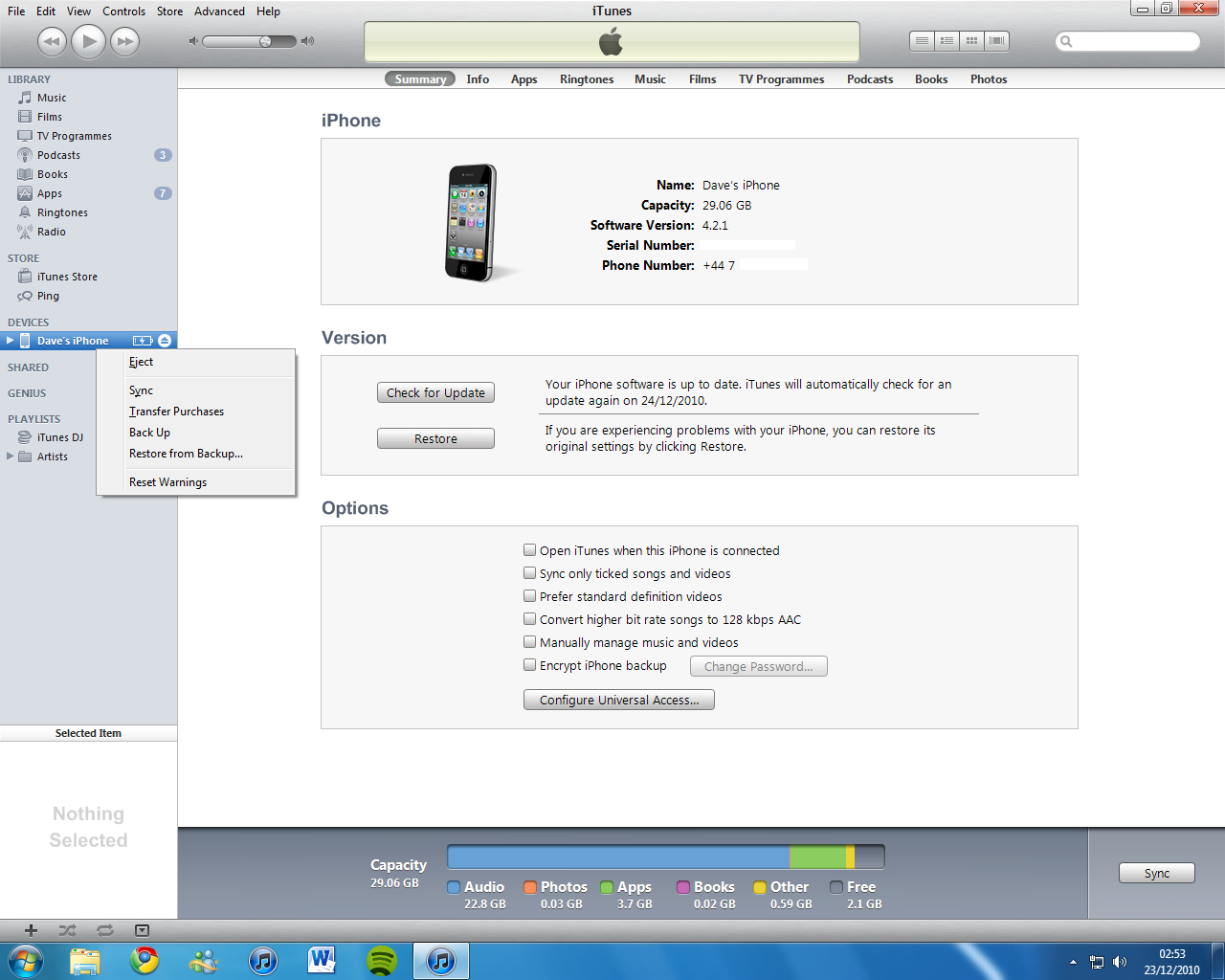1225x980 pixels.
Task: Click the Restore button
Action: coord(435,438)
